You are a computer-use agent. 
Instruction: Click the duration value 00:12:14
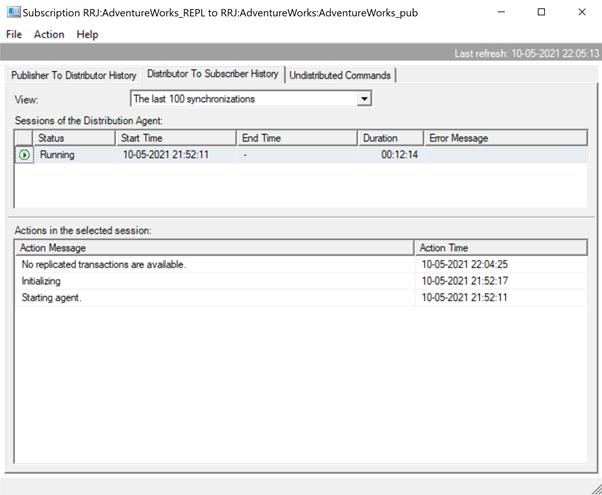399,155
